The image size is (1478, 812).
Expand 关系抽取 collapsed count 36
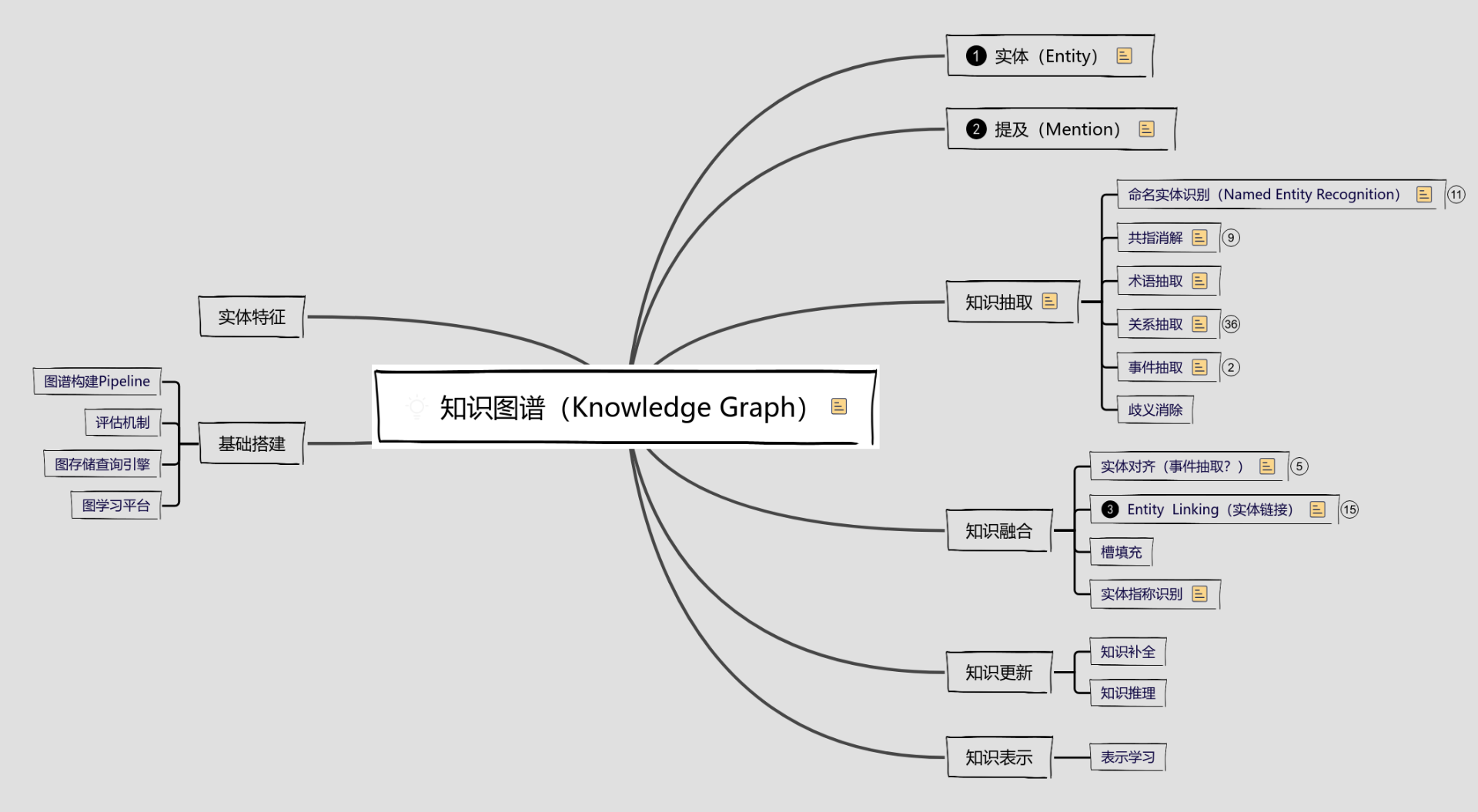click(1231, 324)
